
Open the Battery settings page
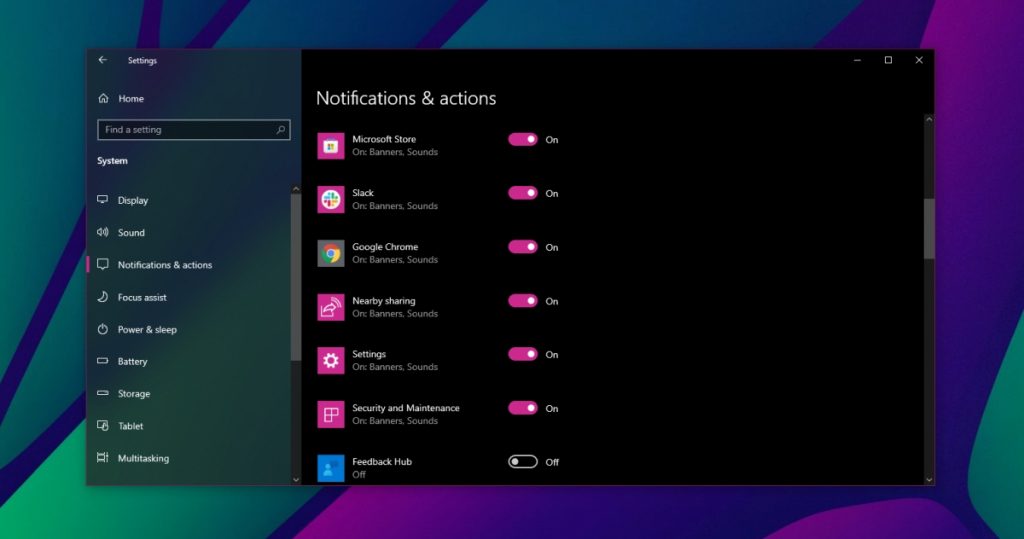[x=132, y=361]
